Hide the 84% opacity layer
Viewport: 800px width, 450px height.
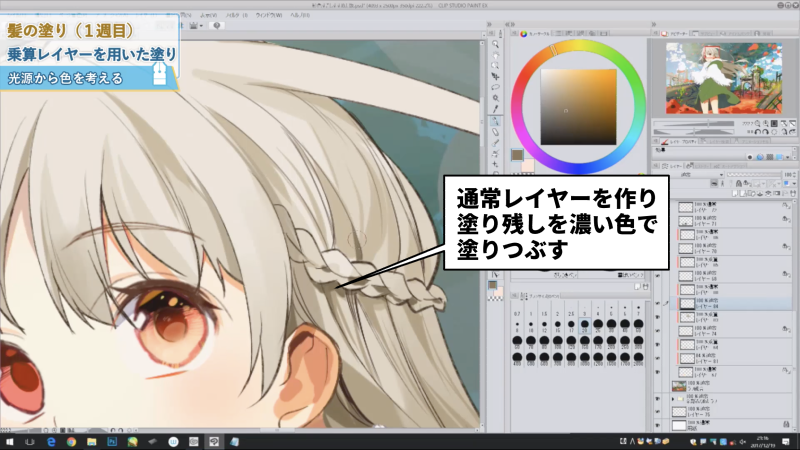pos(658,358)
